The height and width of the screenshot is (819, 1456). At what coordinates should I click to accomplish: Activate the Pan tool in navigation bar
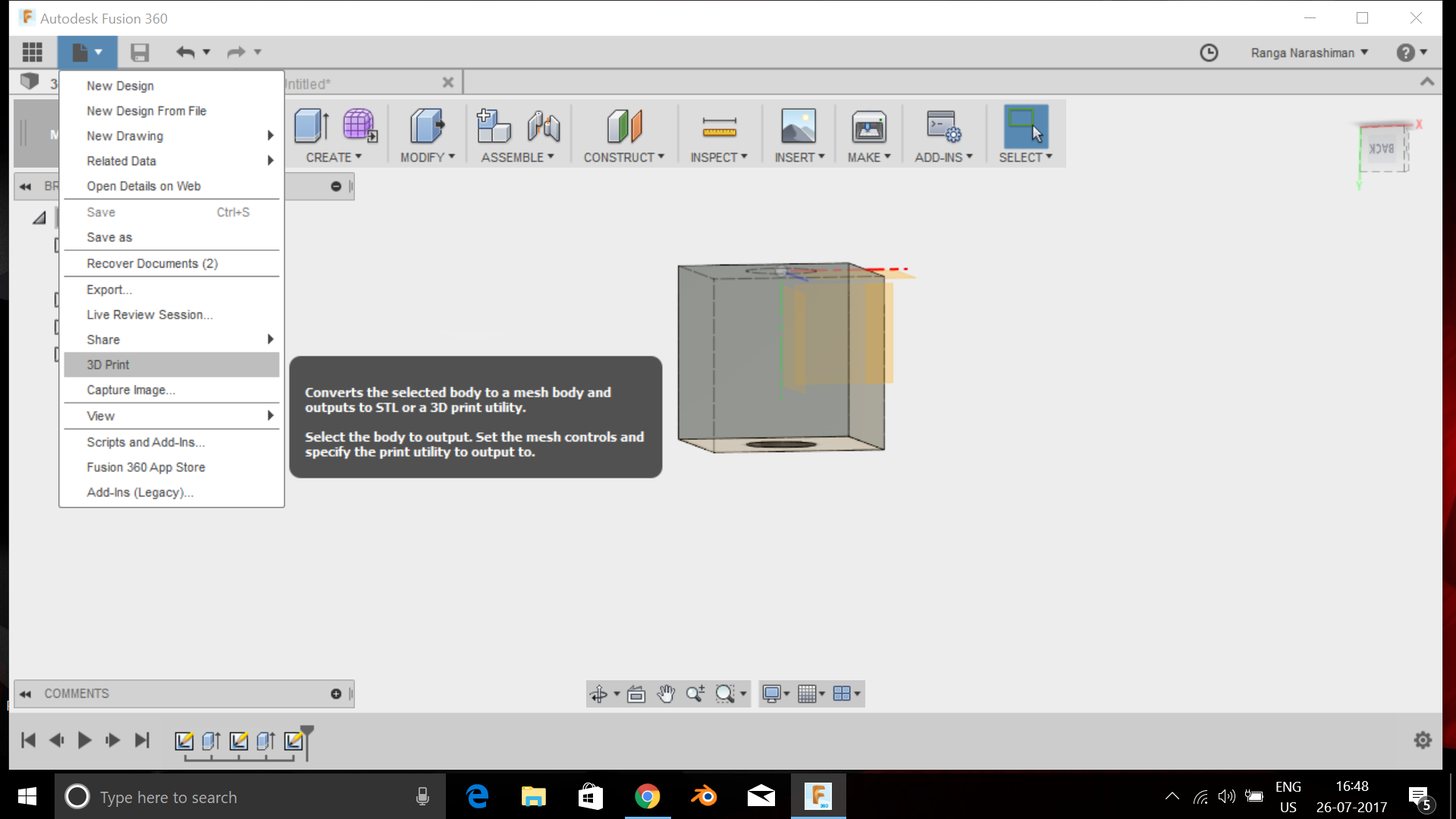click(666, 693)
